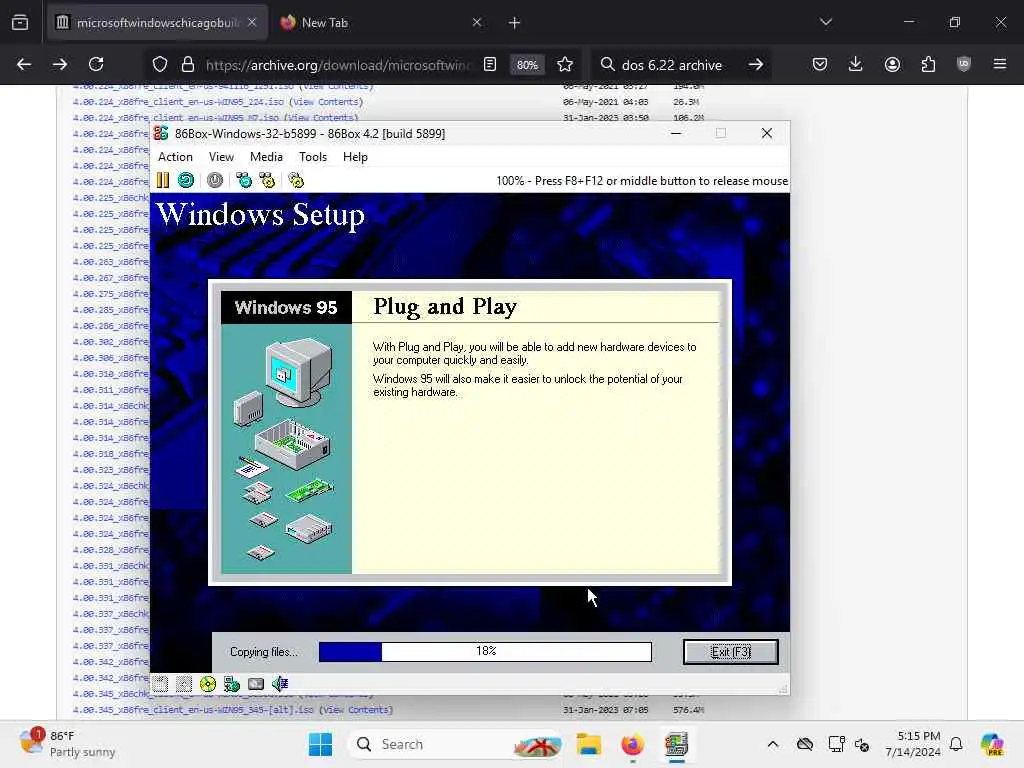The height and width of the screenshot is (768, 1024).
Task: Click the 86Box taskbar icon
Action: tap(676, 744)
